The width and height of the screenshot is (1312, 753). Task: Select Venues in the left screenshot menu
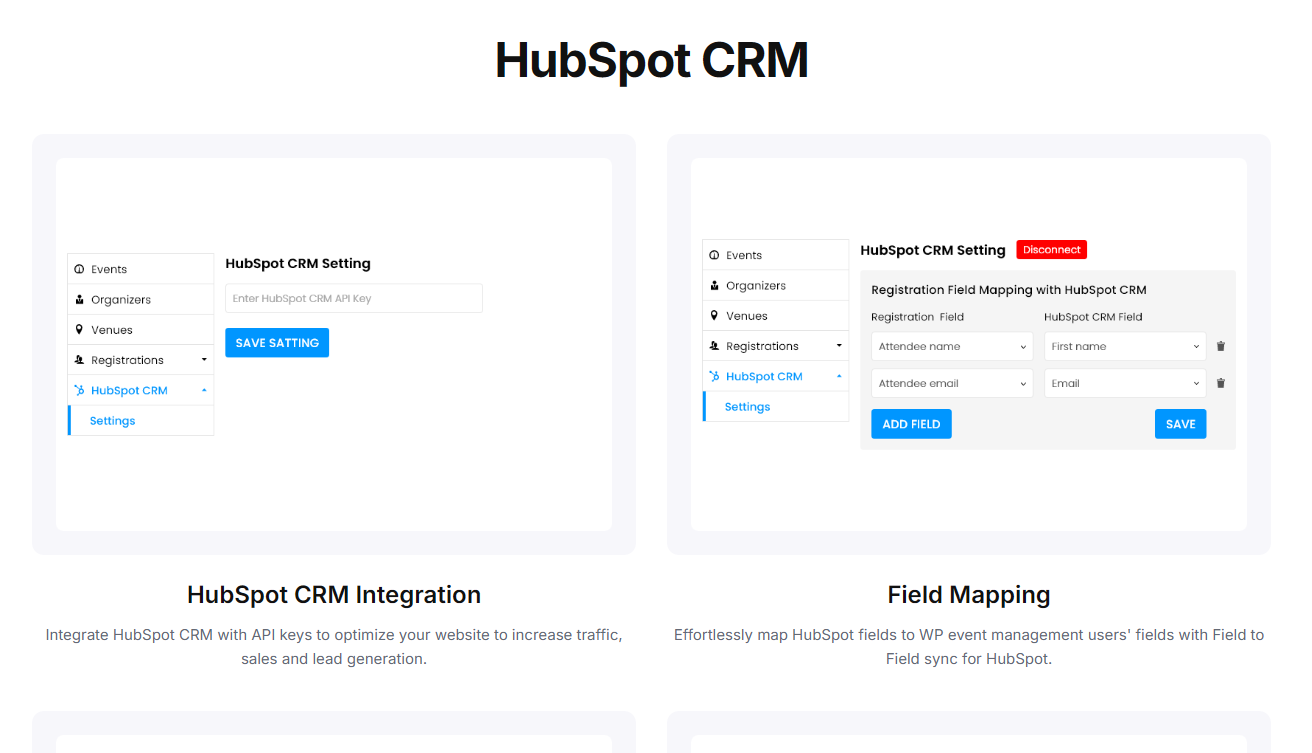click(141, 329)
